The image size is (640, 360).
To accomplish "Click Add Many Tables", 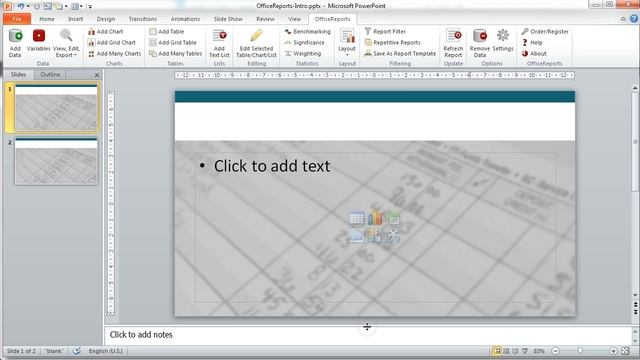I will click(176, 53).
